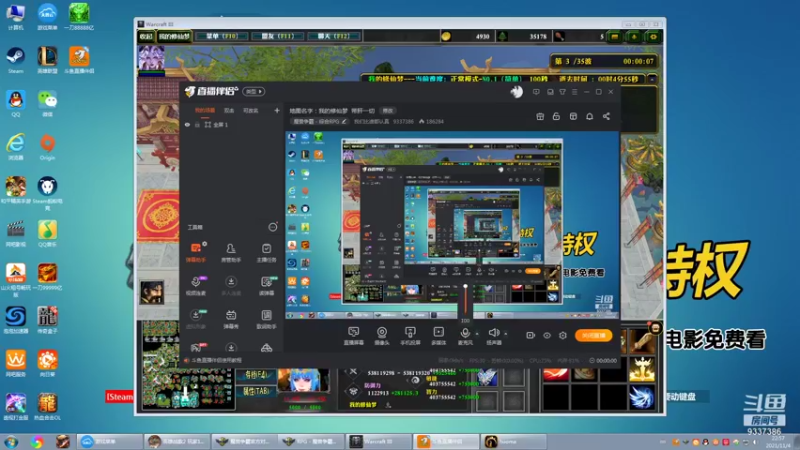Open the 房管助手 tool
Image resolution: width=800 pixels, height=450 pixels.
(x=231, y=252)
